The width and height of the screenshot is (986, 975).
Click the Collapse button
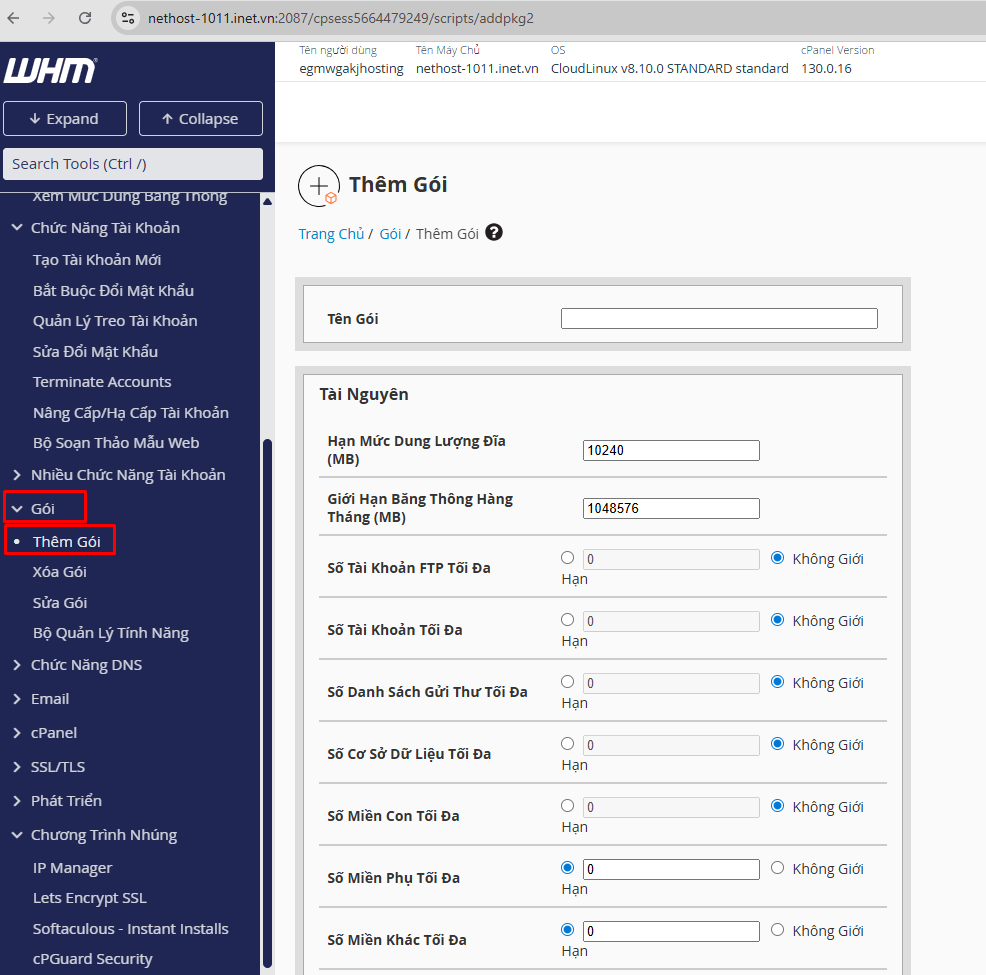pyautogui.click(x=201, y=118)
